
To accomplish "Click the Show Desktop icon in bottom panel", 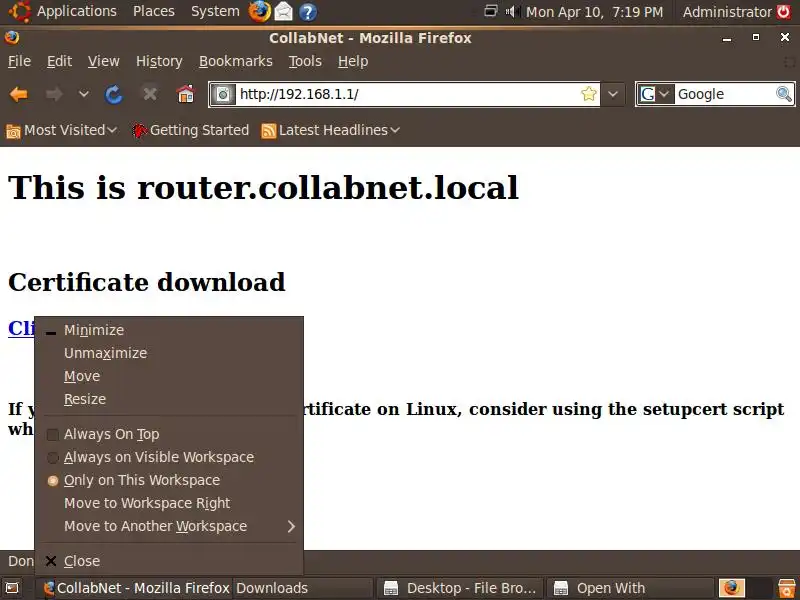I will coord(12,588).
